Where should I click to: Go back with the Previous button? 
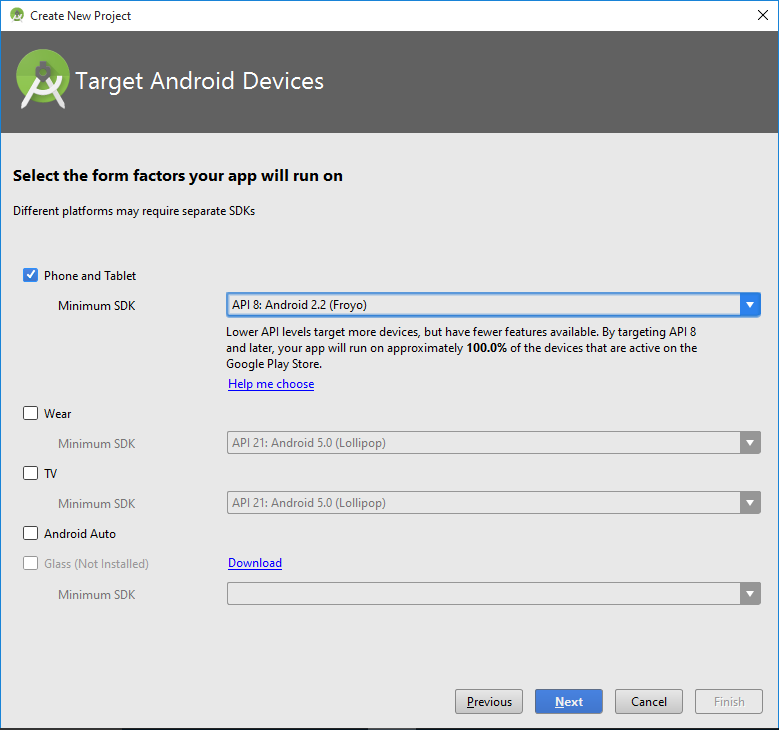(489, 701)
